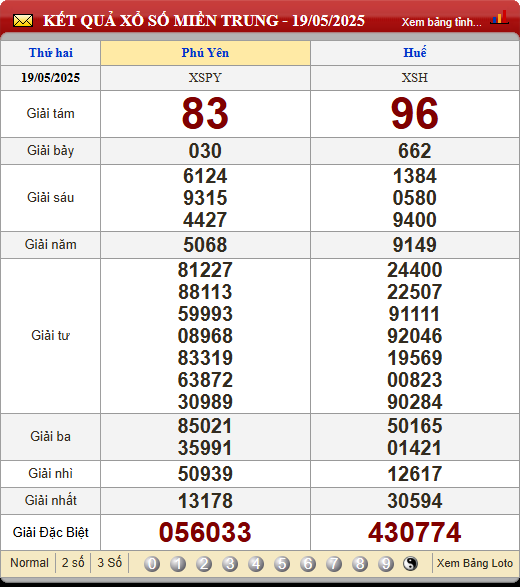The image size is (520, 587).
Task: Click Giải ba number 35991
Action: point(205,448)
